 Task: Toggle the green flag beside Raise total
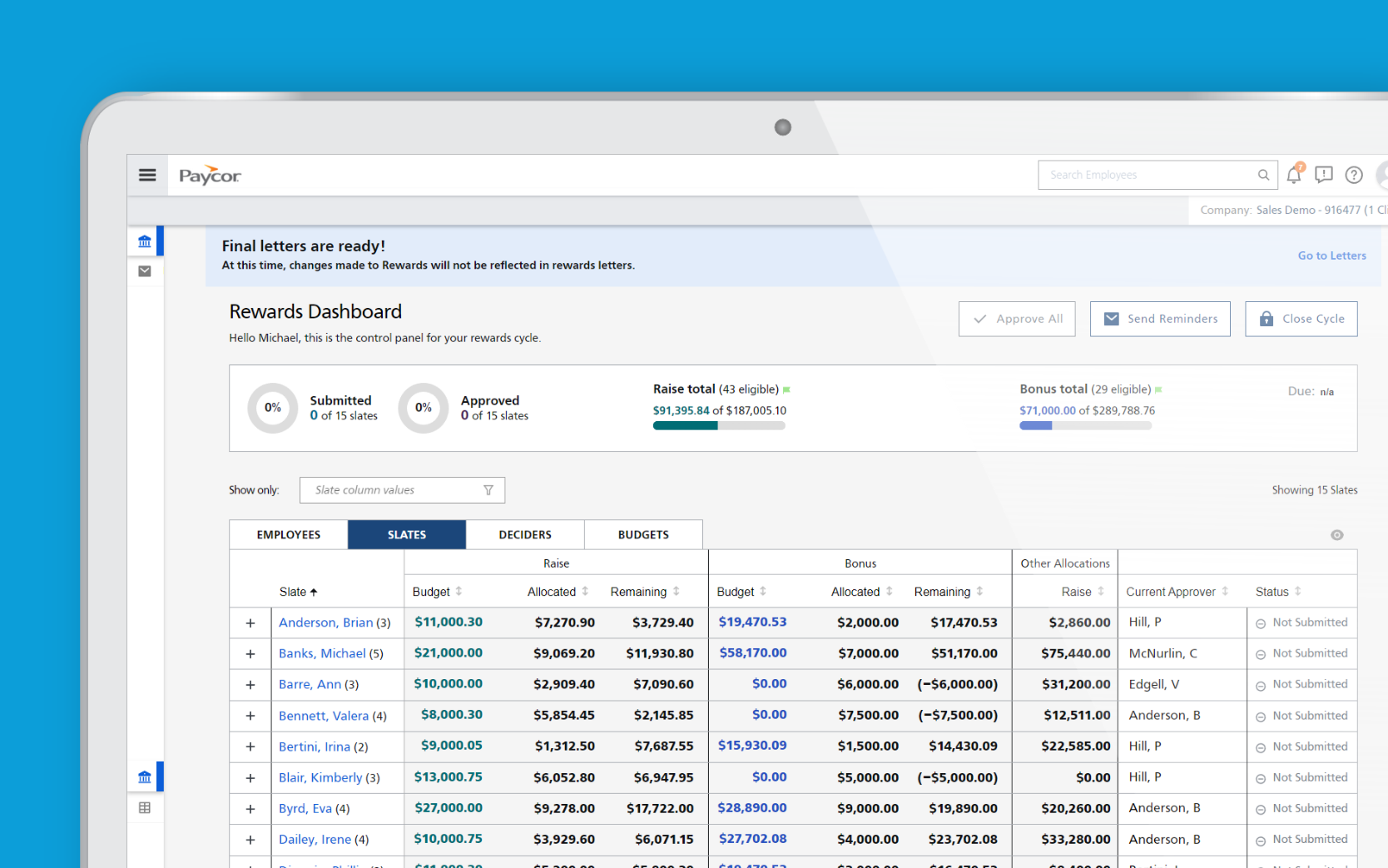[786, 389]
